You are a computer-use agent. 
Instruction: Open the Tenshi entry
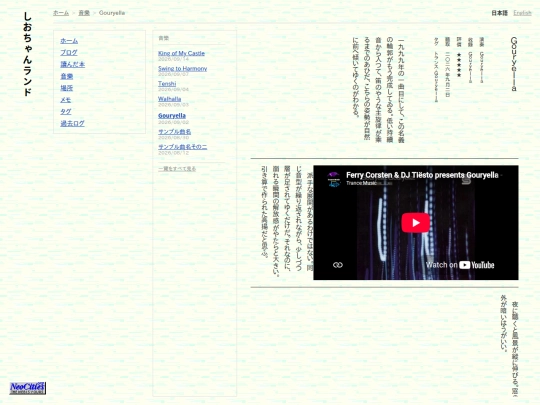pos(167,84)
